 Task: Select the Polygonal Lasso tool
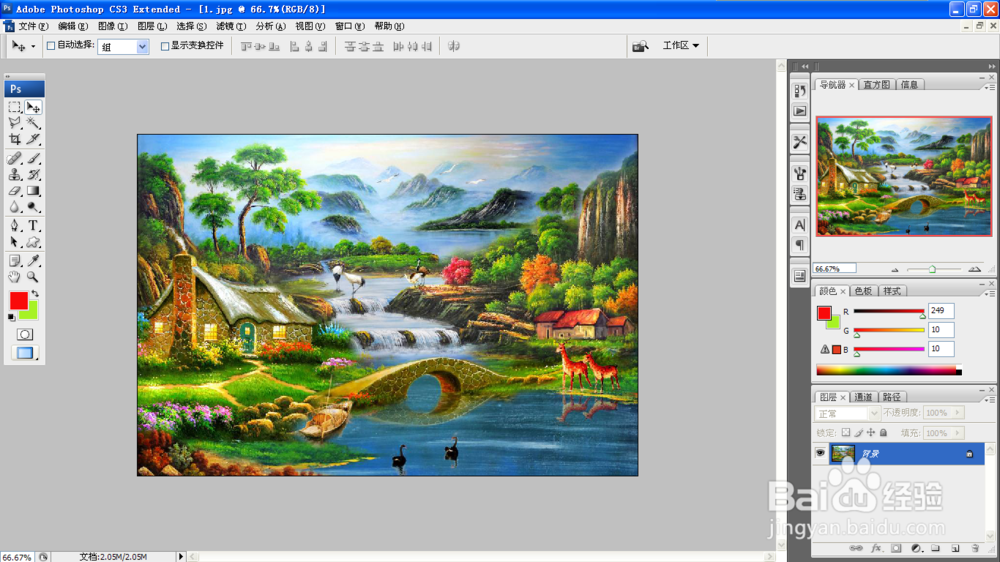click(x=15, y=122)
